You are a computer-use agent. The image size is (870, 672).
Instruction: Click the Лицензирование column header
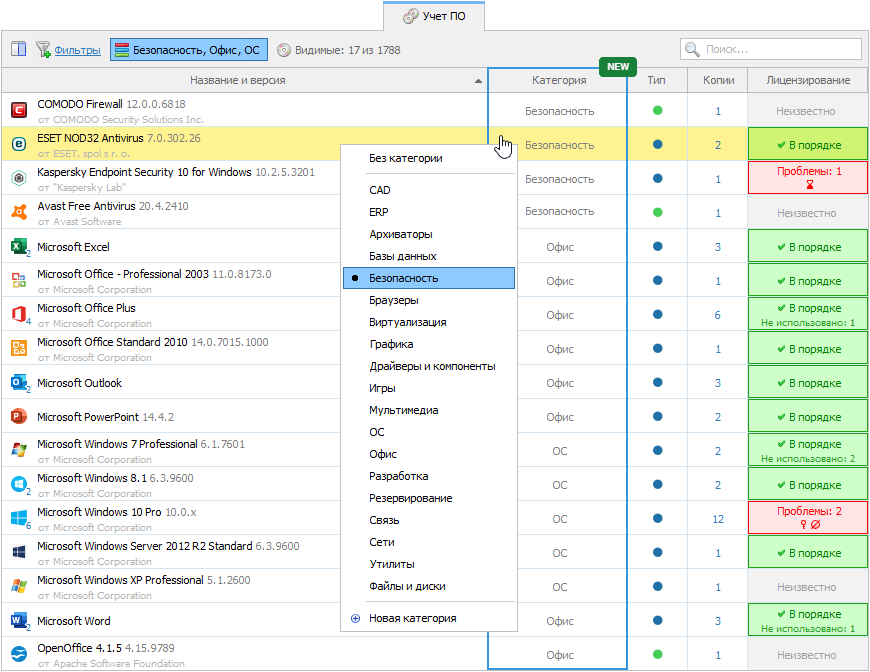click(808, 80)
